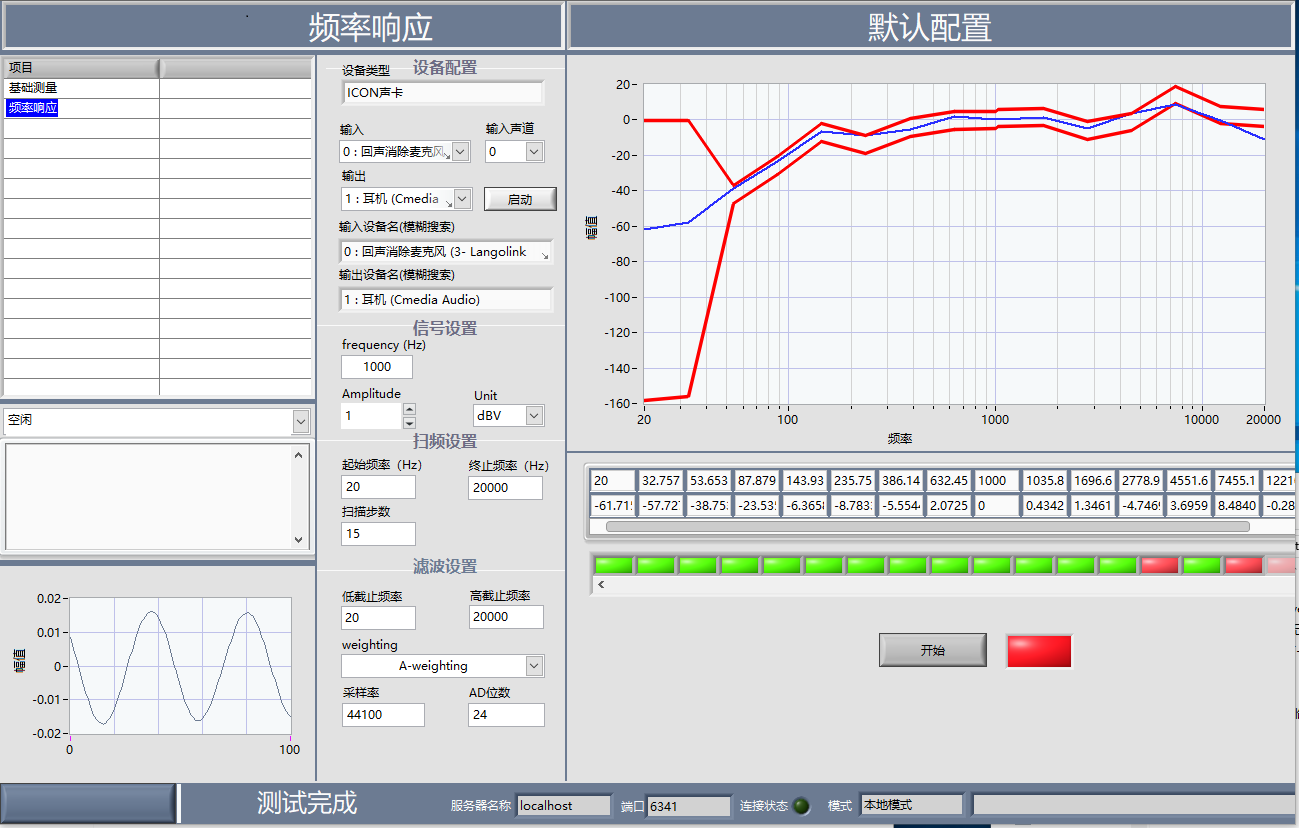Decrement Amplitude with the down arrow
This screenshot has width=1299, height=828.
[x=409, y=421]
